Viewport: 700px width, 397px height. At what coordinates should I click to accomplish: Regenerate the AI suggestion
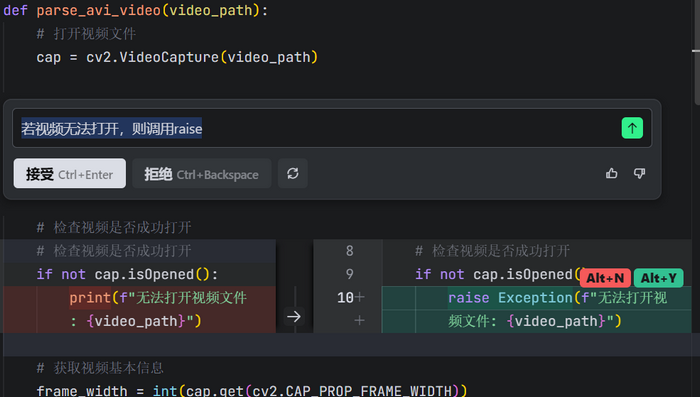click(293, 174)
